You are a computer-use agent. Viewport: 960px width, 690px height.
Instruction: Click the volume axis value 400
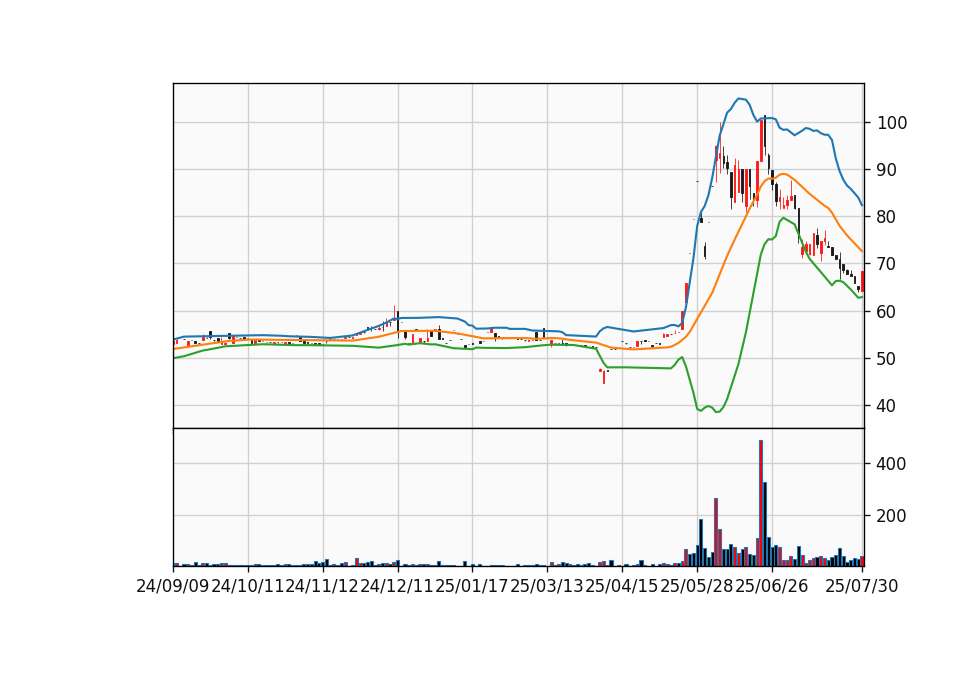pyautogui.click(x=892, y=464)
